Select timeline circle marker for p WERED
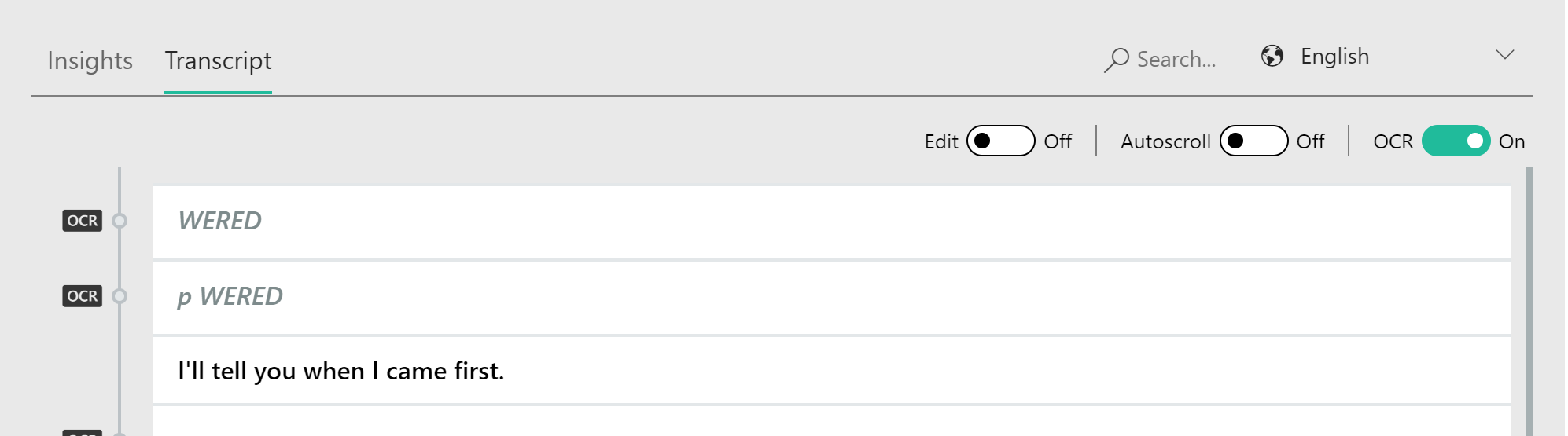This screenshot has width=1568, height=436. point(120,296)
